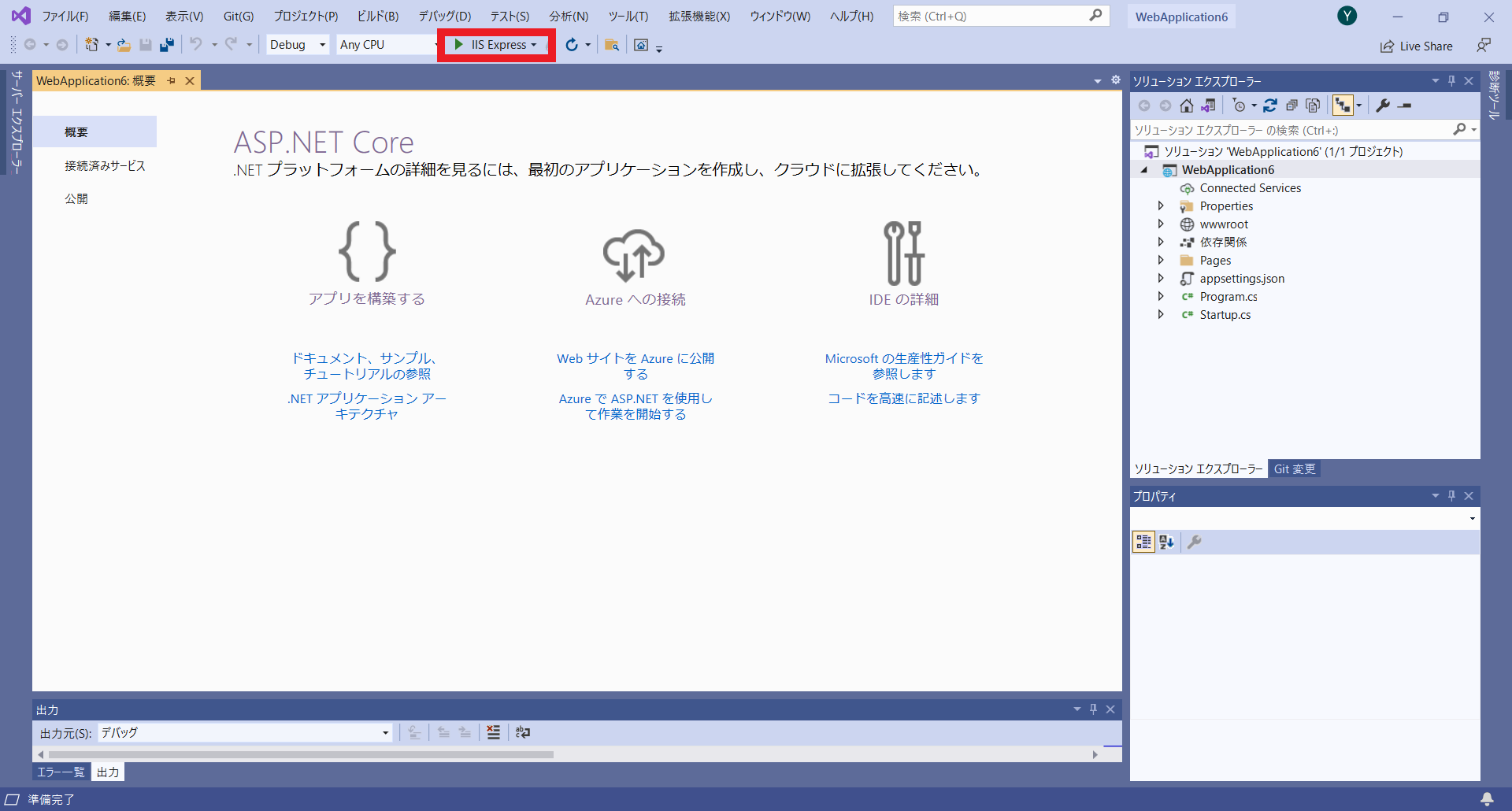Click the Home icon in Solution Explorer
Viewport: 1512px width, 811px height.
pos(1187,106)
